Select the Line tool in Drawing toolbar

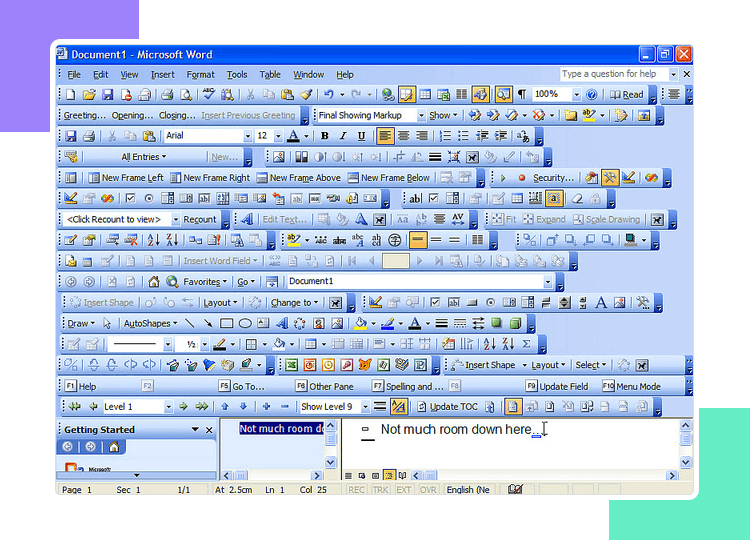click(x=190, y=324)
